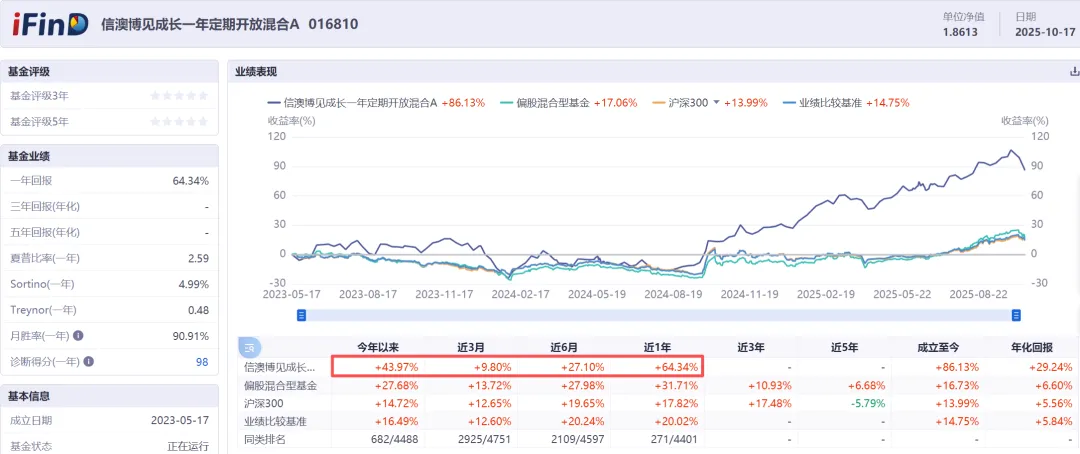1080x454 pixels.
Task: Click the 一年回报 value 64.34%
Action: pyautogui.click(x=191, y=181)
